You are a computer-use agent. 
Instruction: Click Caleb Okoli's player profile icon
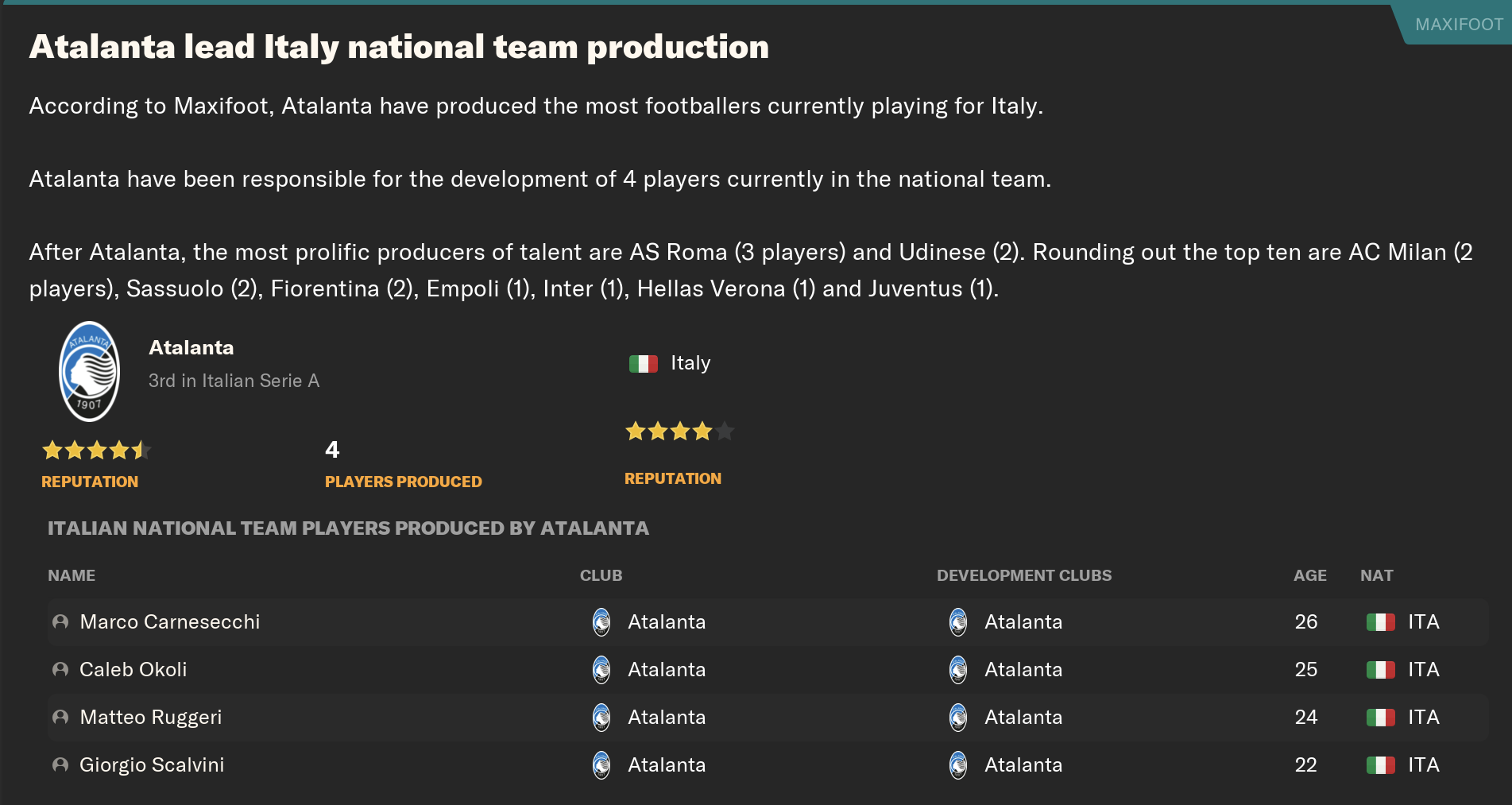[60, 670]
